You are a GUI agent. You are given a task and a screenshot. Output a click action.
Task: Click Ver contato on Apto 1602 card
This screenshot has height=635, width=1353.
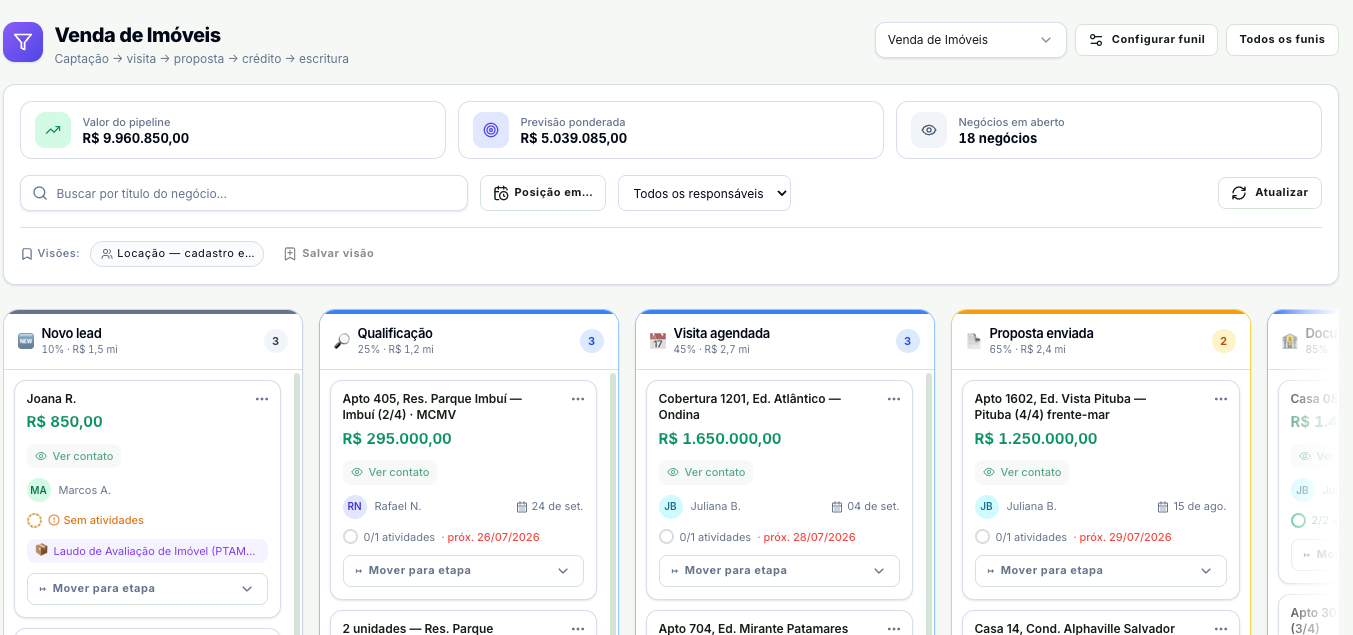1022,472
